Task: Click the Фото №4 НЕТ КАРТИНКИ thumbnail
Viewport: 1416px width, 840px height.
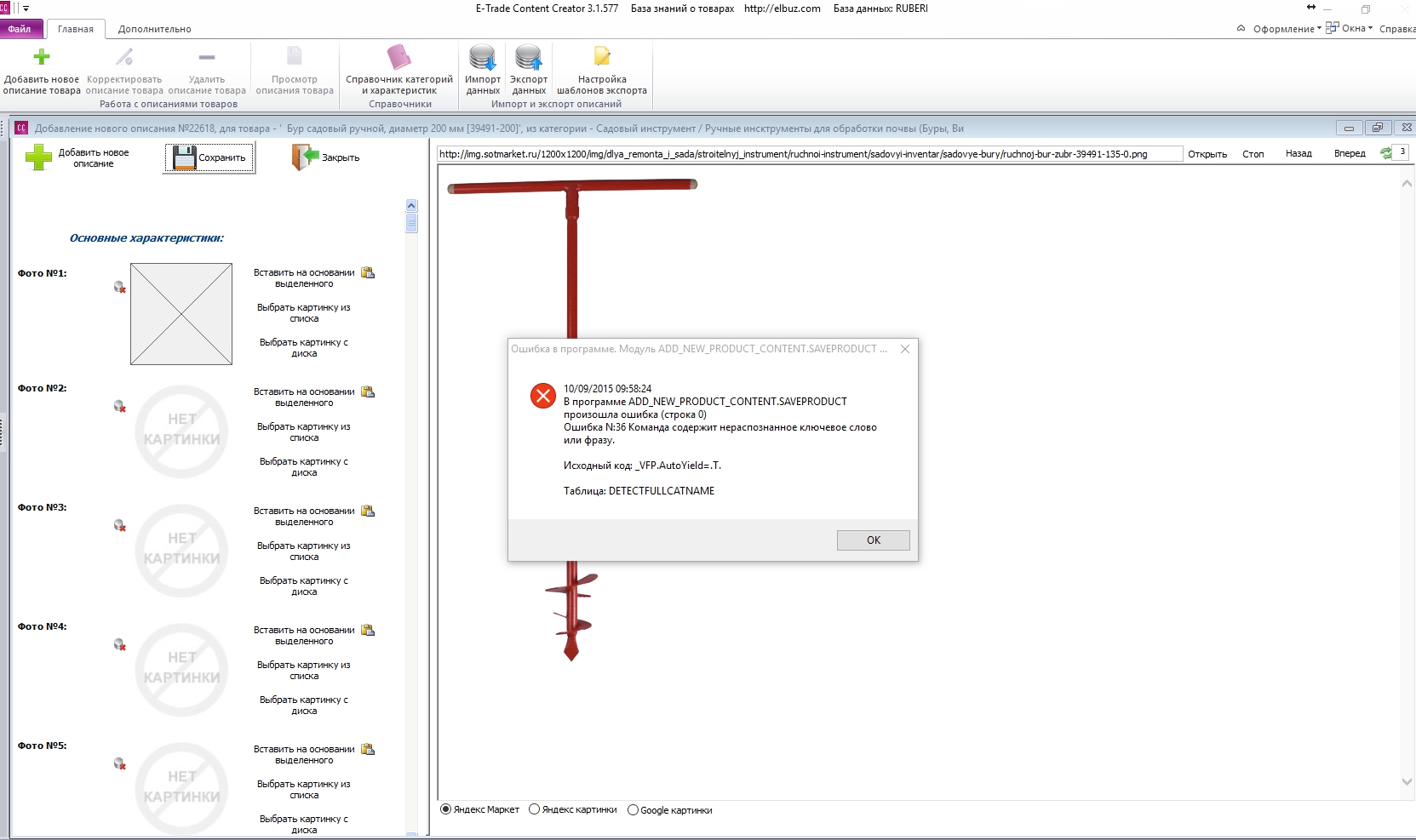Action: 182,669
